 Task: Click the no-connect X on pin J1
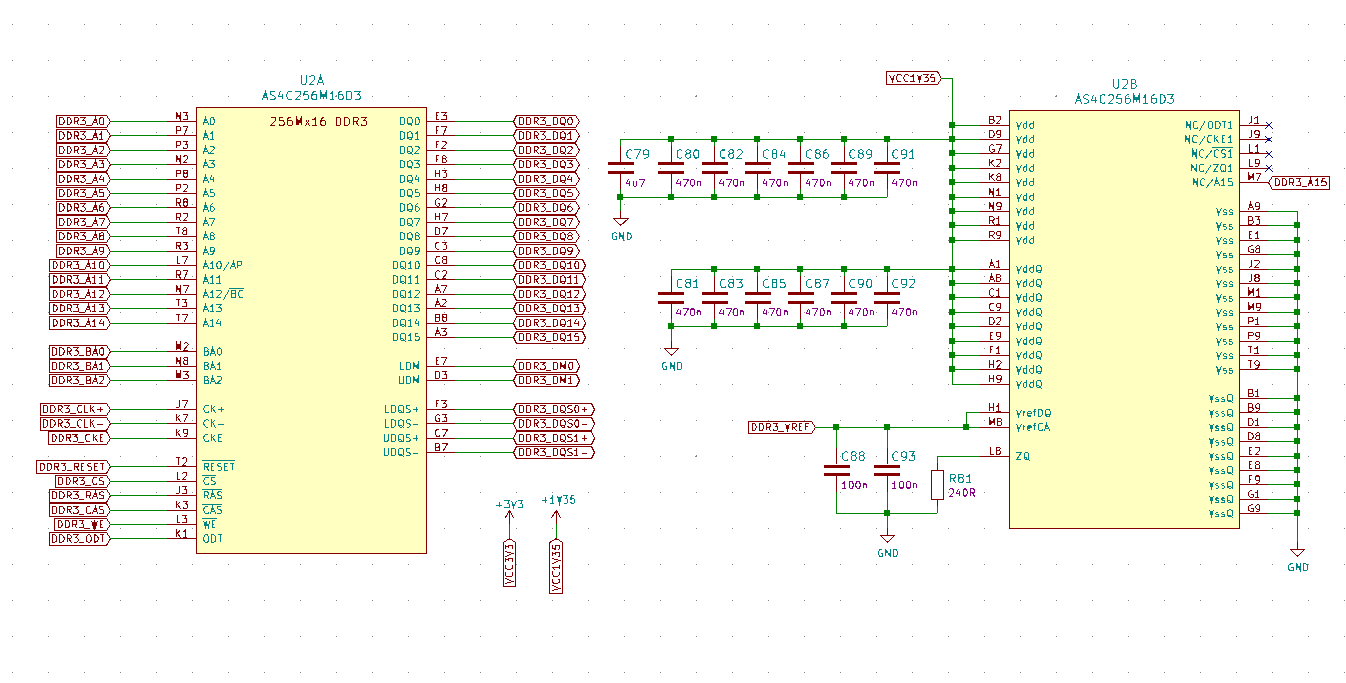[1269, 125]
